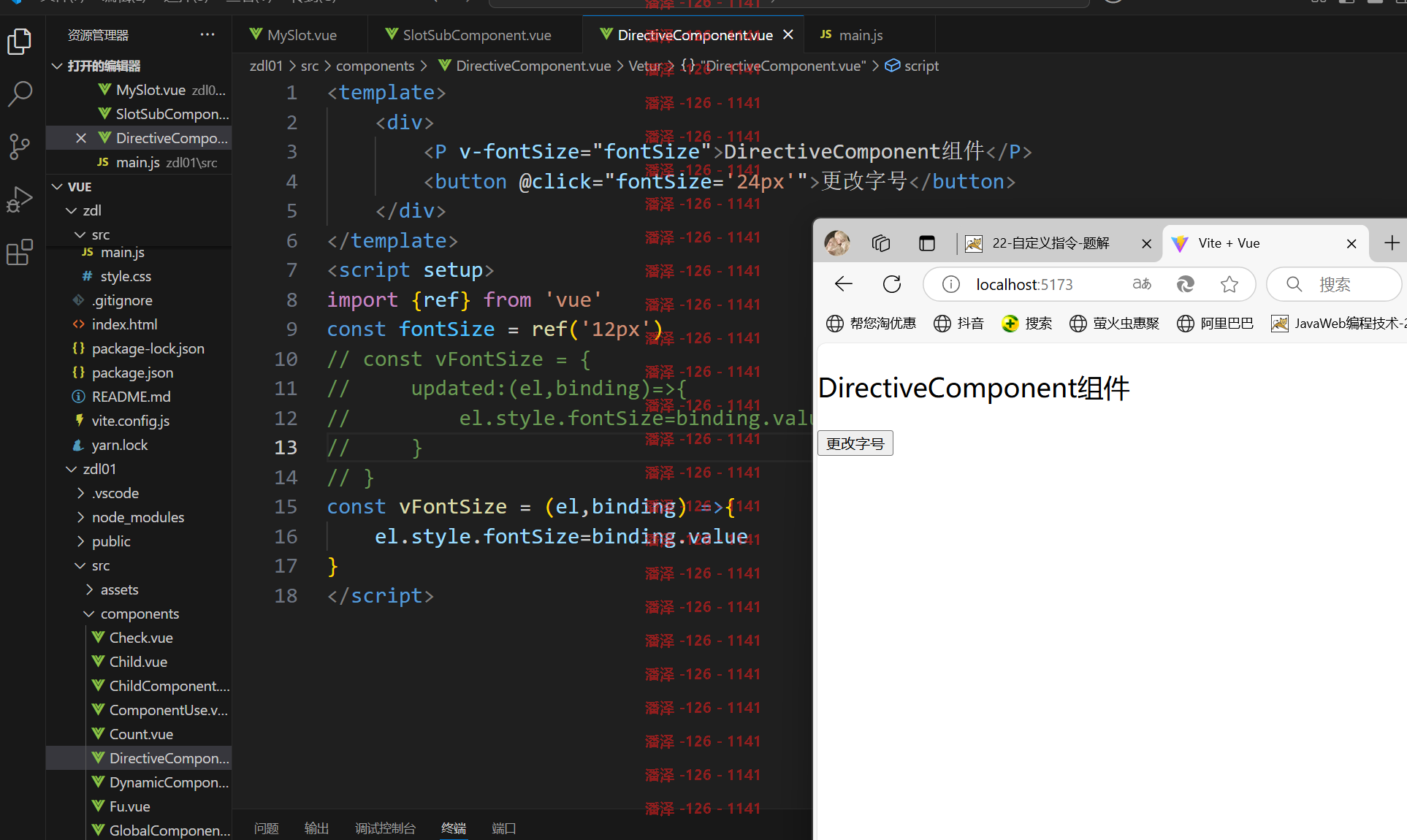Close the Vite + Vue browser tab
This screenshot has width=1407, height=840.
[1351, 244]
